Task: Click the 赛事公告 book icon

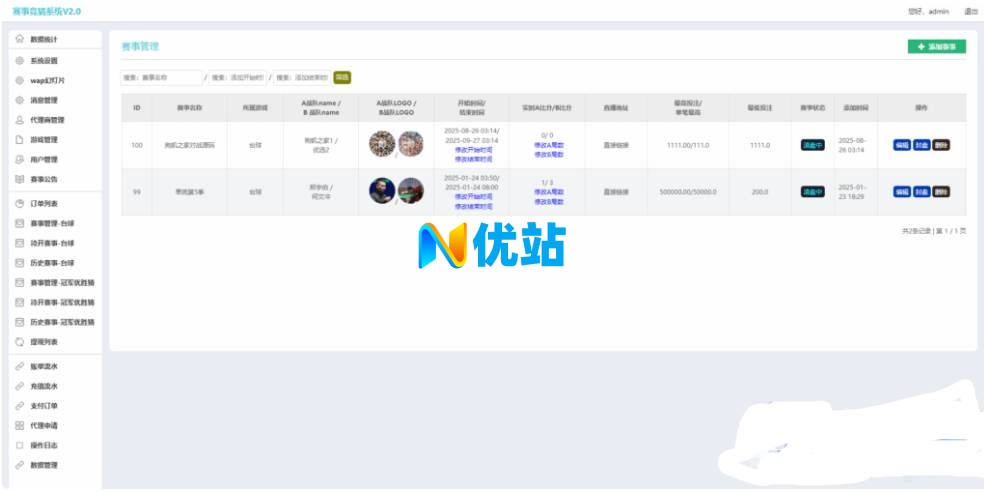Action: (x=20, y=179)
